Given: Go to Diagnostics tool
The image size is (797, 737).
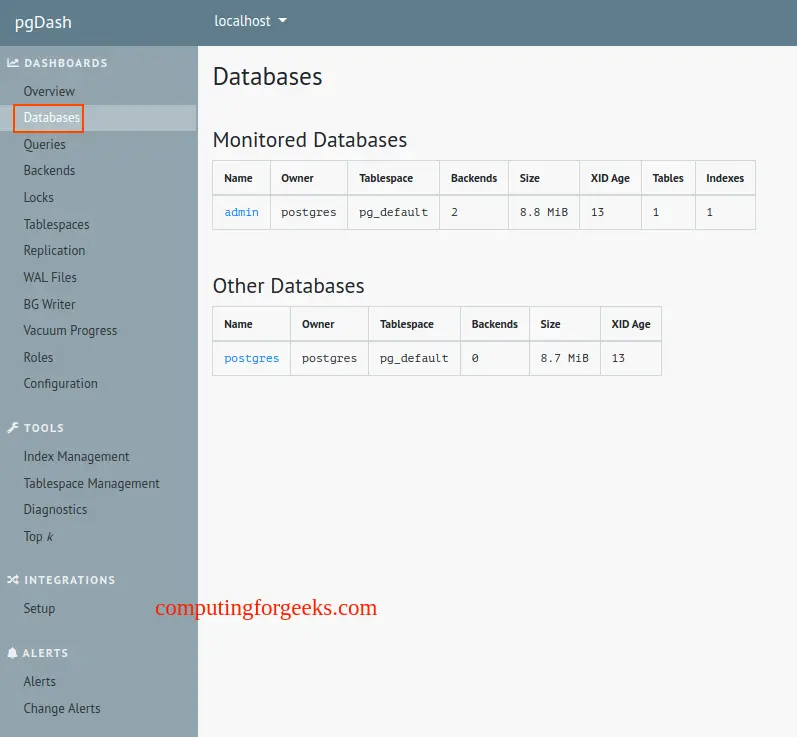Looking at the screenshot, I should click(55, 509).
